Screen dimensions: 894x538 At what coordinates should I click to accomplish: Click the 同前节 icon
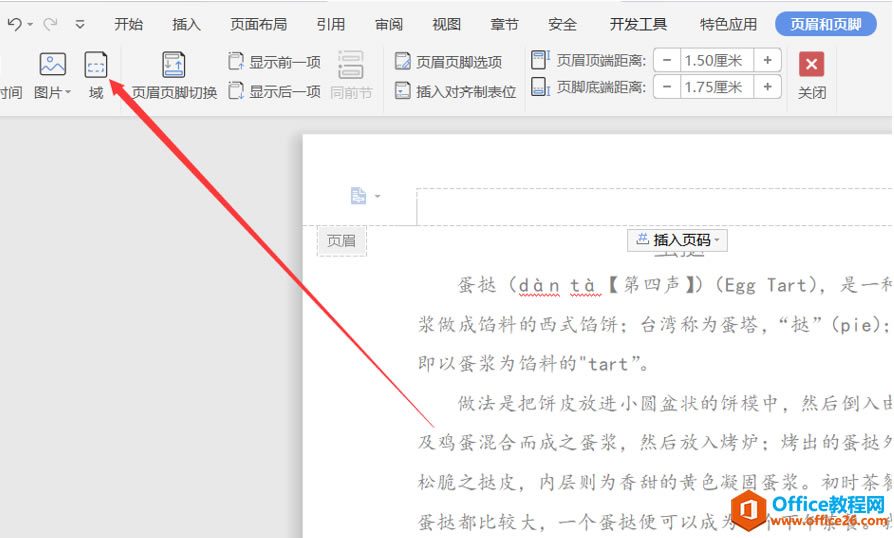[351, 65]
